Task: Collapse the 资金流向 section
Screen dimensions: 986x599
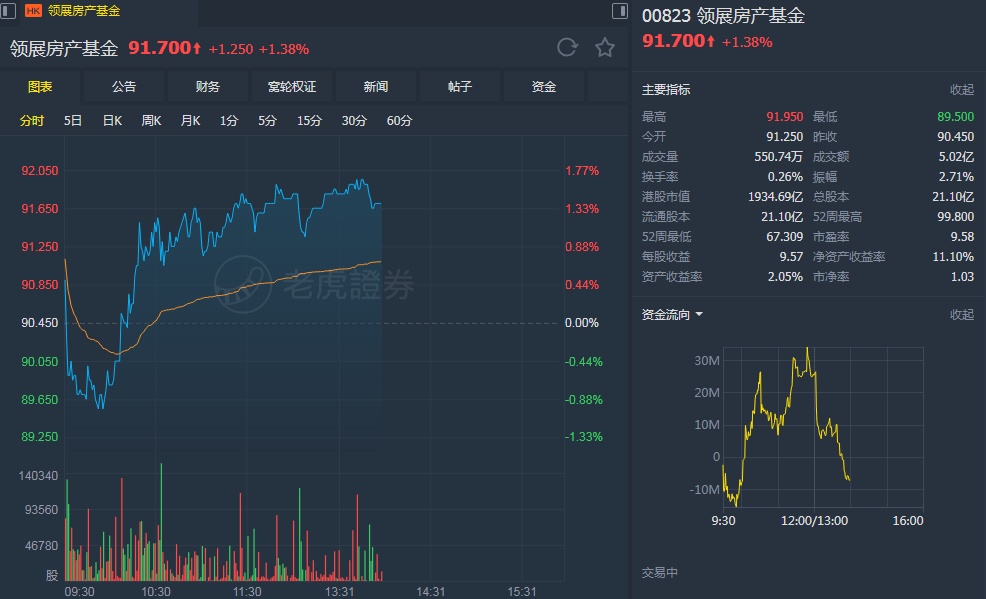Action: click(961, 315)
